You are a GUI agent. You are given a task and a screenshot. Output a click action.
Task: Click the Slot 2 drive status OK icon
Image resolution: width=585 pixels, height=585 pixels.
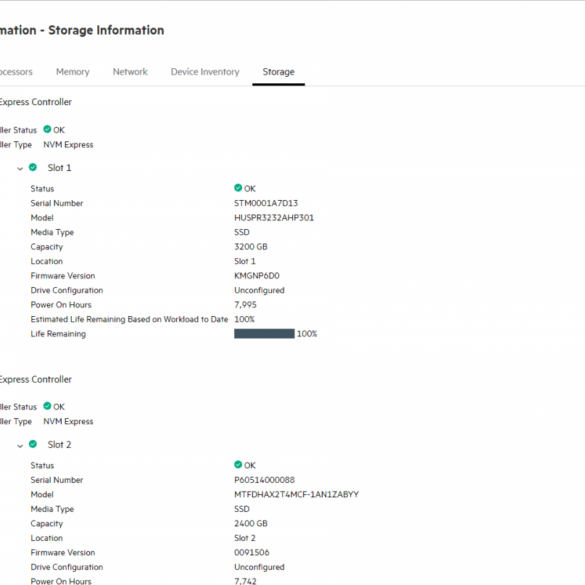pos(238,464)
